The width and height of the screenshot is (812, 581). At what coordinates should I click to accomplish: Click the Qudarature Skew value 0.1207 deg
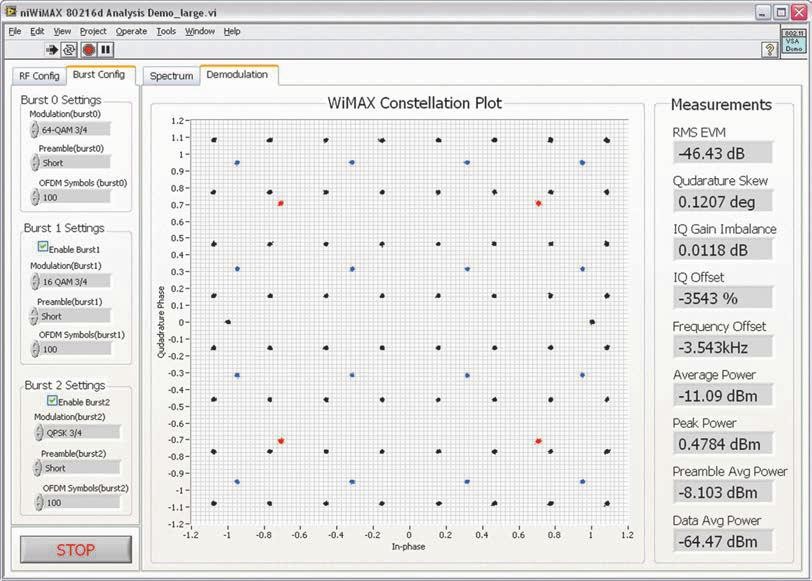click(723, 201)
